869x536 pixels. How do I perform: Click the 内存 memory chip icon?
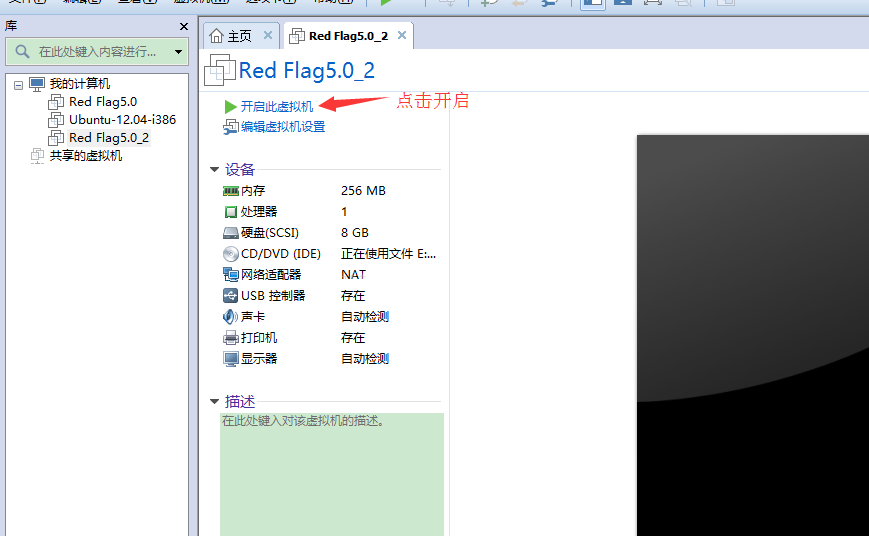coord(231,191)
